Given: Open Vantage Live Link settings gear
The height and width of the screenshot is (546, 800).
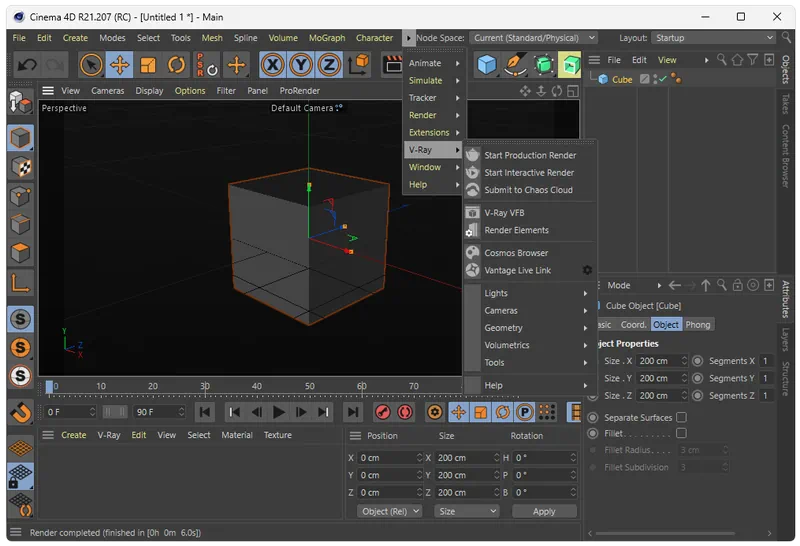Looking at the screenshot, I should 587,270.
